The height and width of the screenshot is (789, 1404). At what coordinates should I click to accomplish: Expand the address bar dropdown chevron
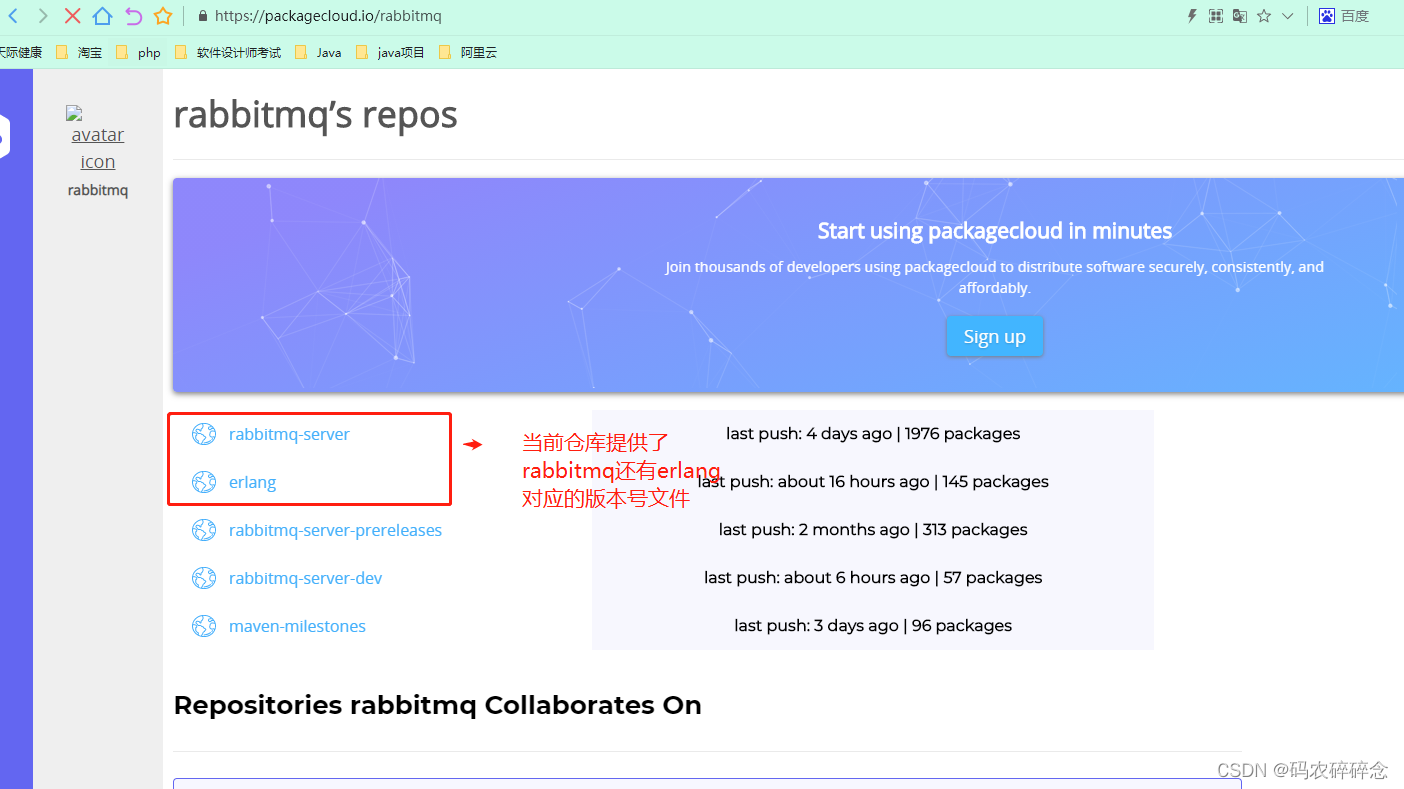pos(1288,16)
